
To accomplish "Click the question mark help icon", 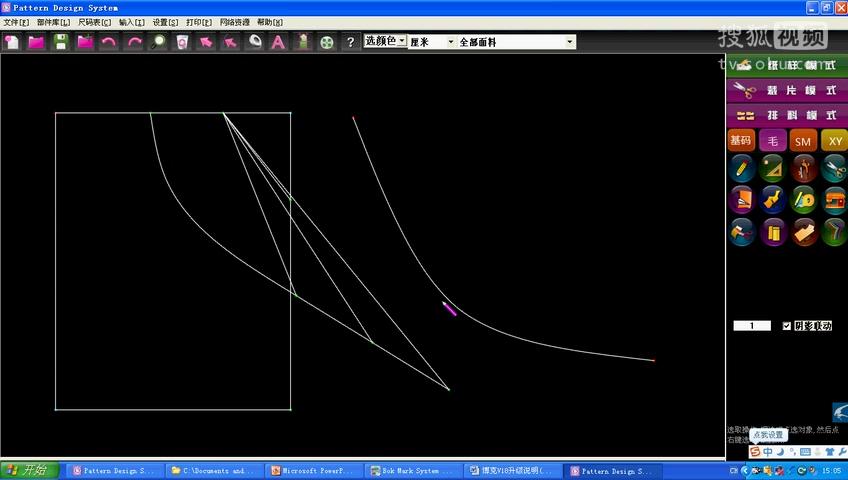I will tap(350, 42).
